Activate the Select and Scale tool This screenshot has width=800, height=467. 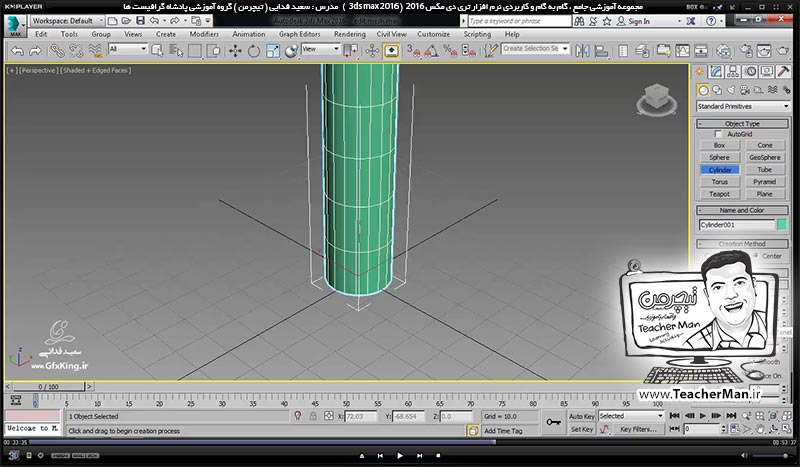click(x=273, y=51)
